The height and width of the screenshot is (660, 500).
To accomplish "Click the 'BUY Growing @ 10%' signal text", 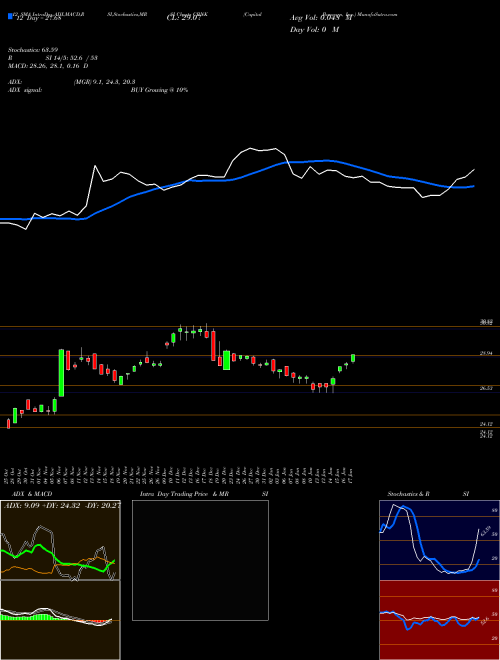I will 159,90.
